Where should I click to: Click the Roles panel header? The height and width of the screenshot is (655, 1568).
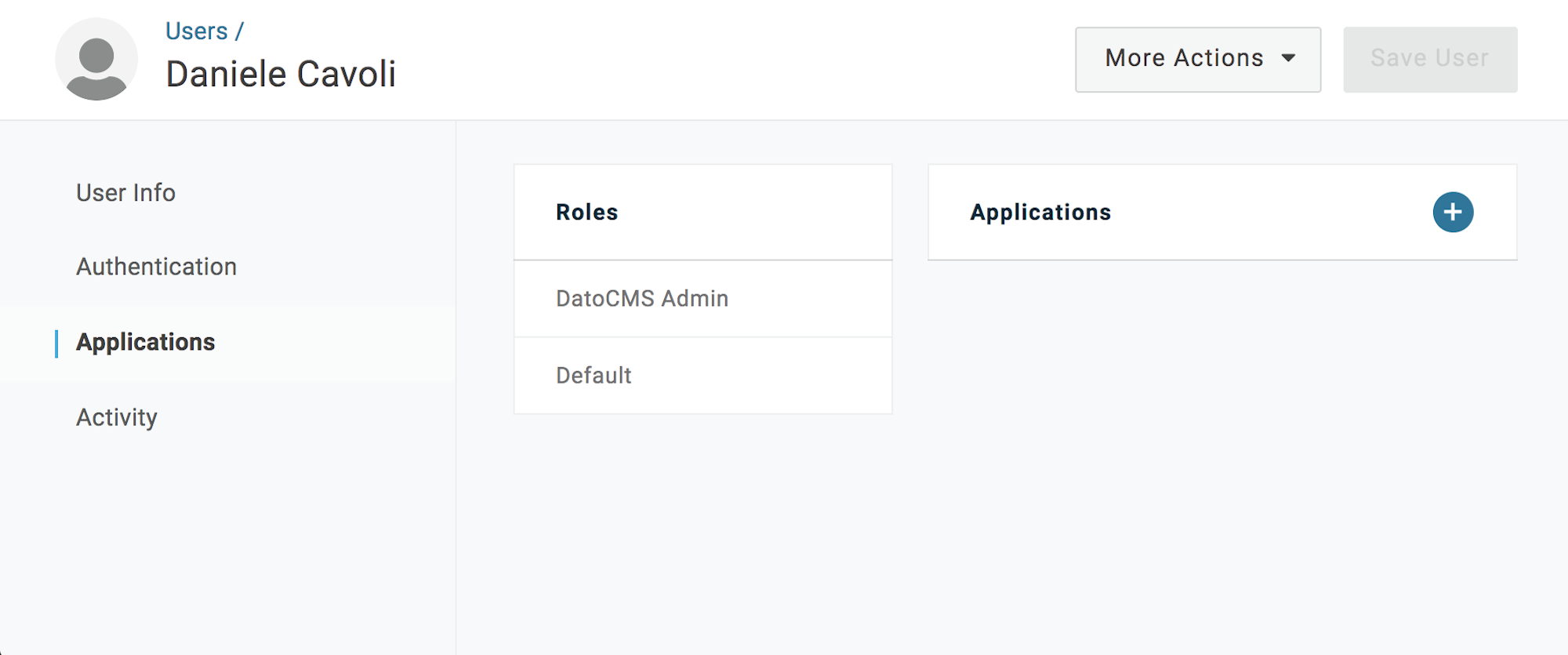[x=702, y=212]
